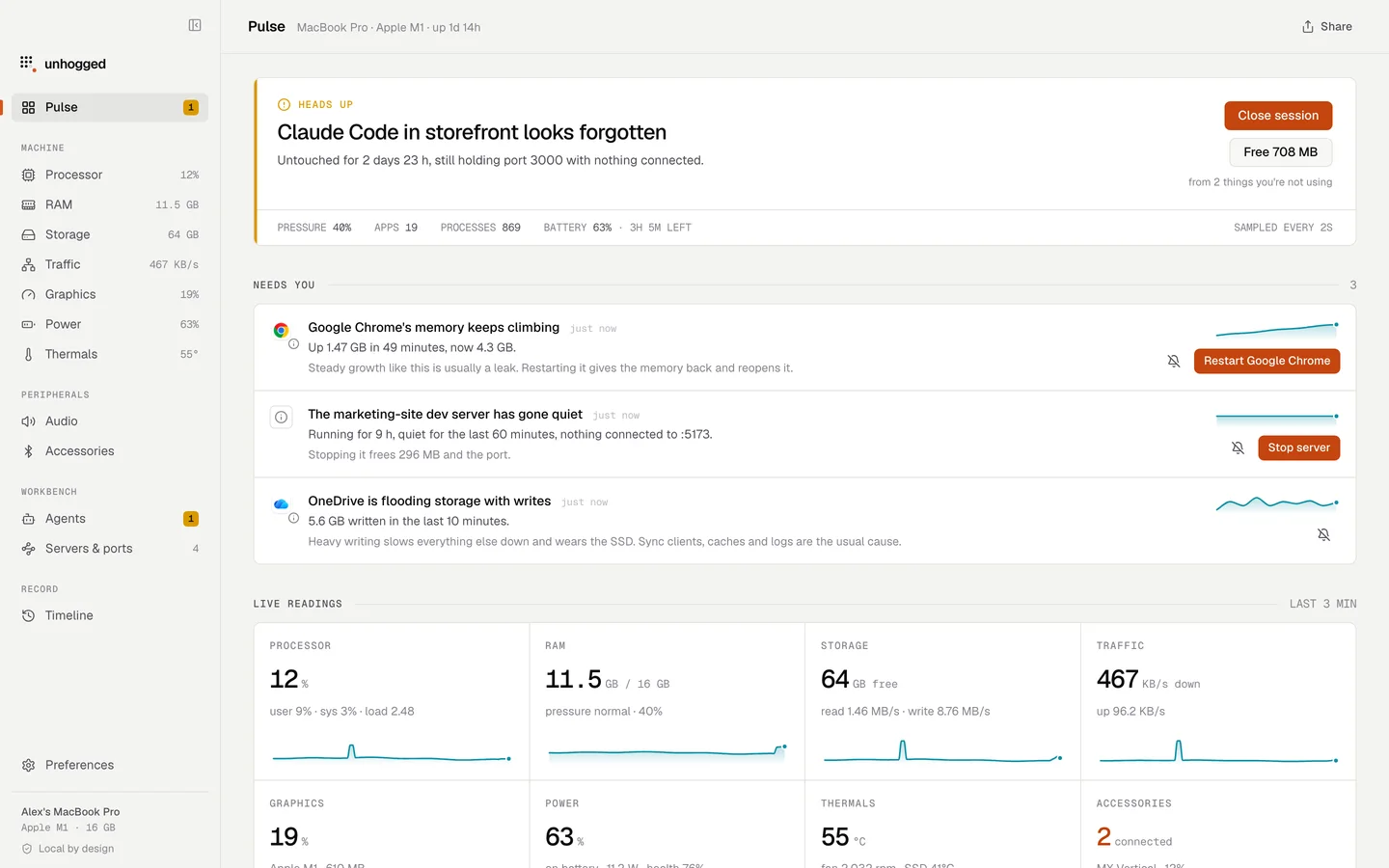Restart Google Chrome via the orange button
Screen dimensions: 1389x868
coord(1266,361)
